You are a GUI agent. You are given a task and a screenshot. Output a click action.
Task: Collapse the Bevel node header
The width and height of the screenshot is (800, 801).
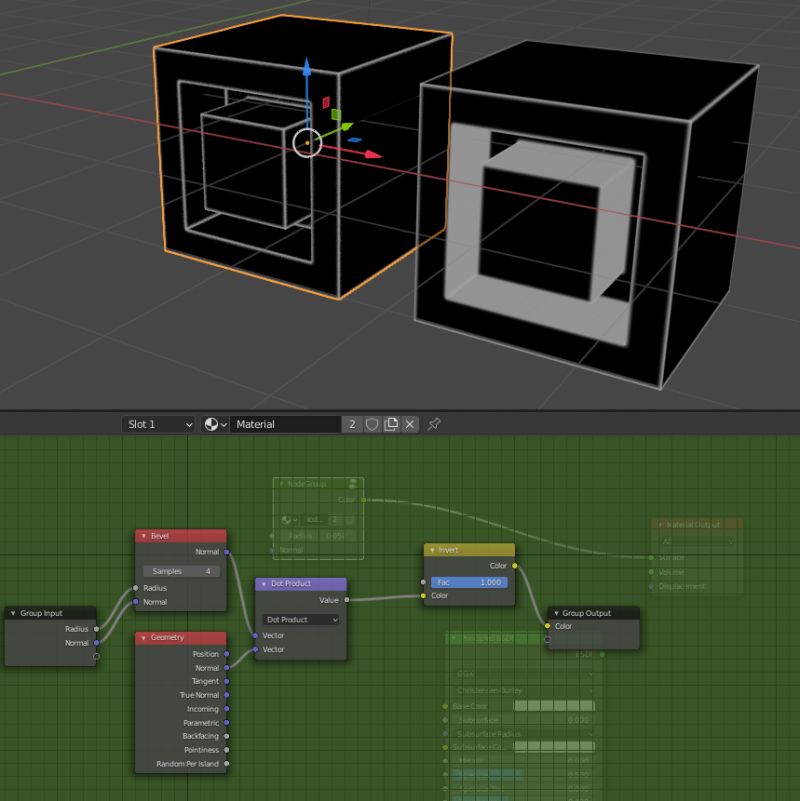(x=143, y=535)
